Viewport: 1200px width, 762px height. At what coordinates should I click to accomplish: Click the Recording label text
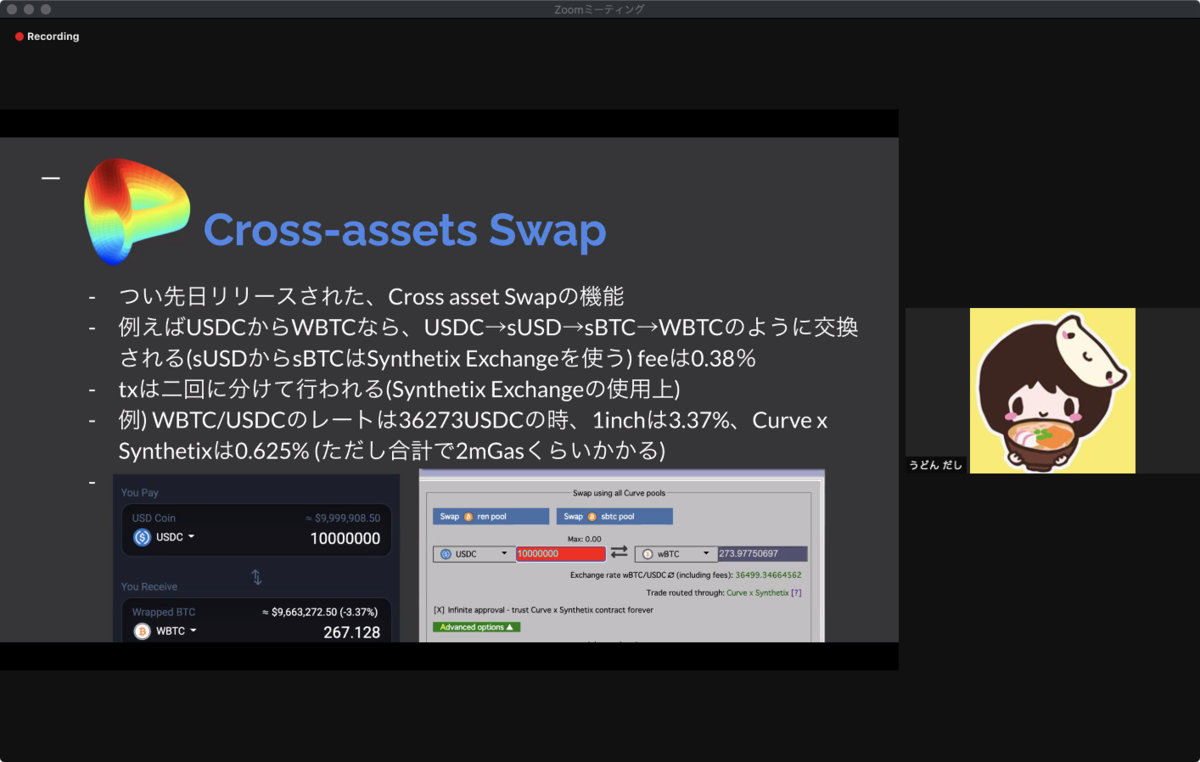click(x=53, y=37)
